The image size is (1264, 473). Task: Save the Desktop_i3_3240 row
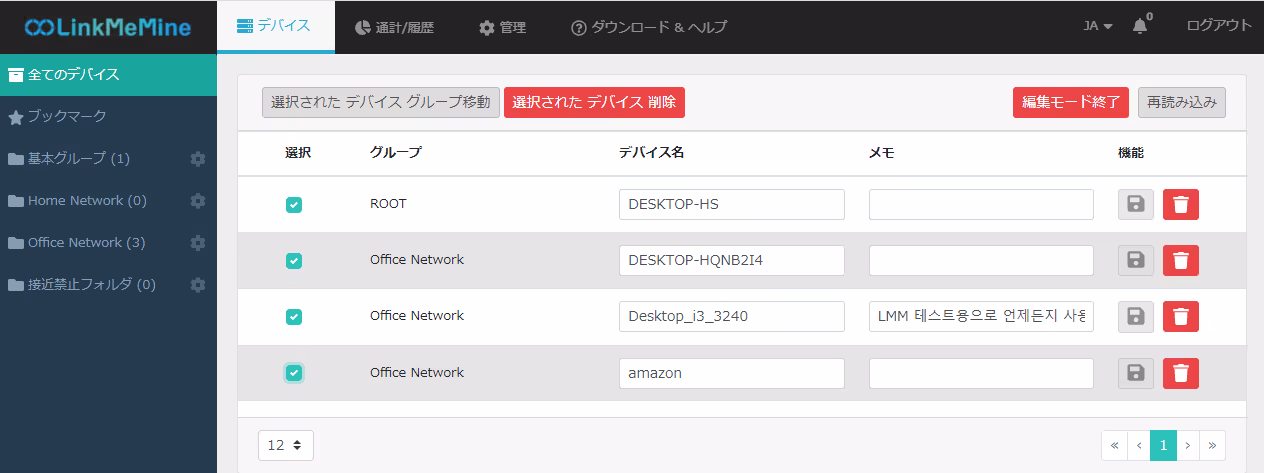[x=1136, y=317]
